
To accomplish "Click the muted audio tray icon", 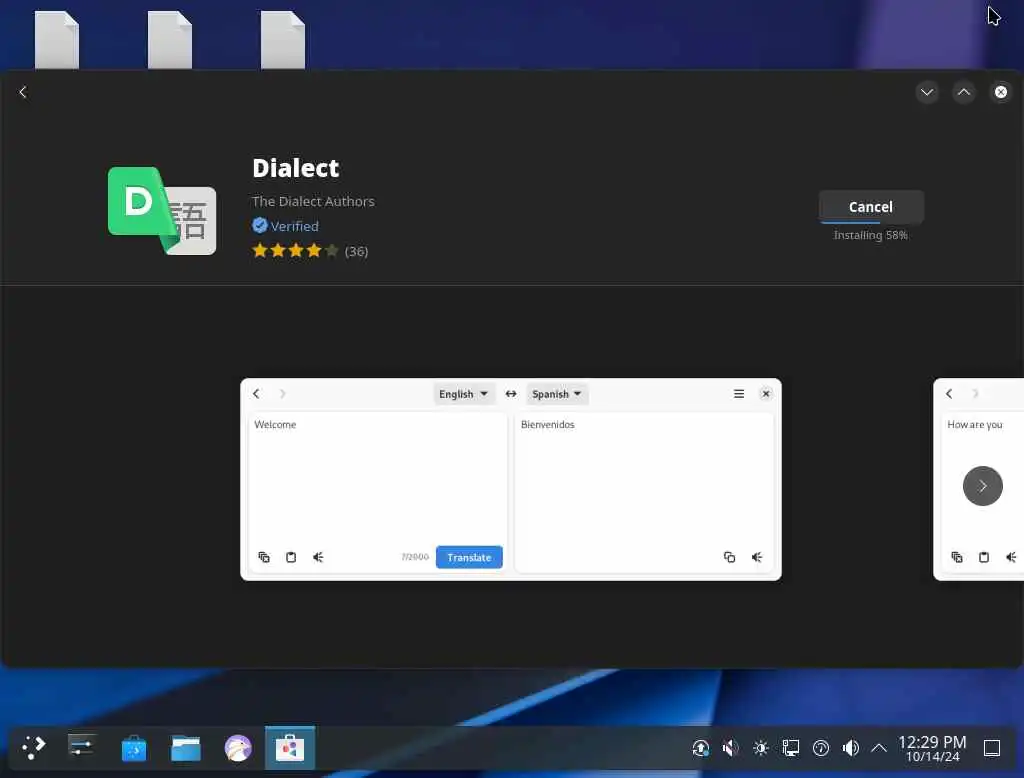I will tap(730, 747).
